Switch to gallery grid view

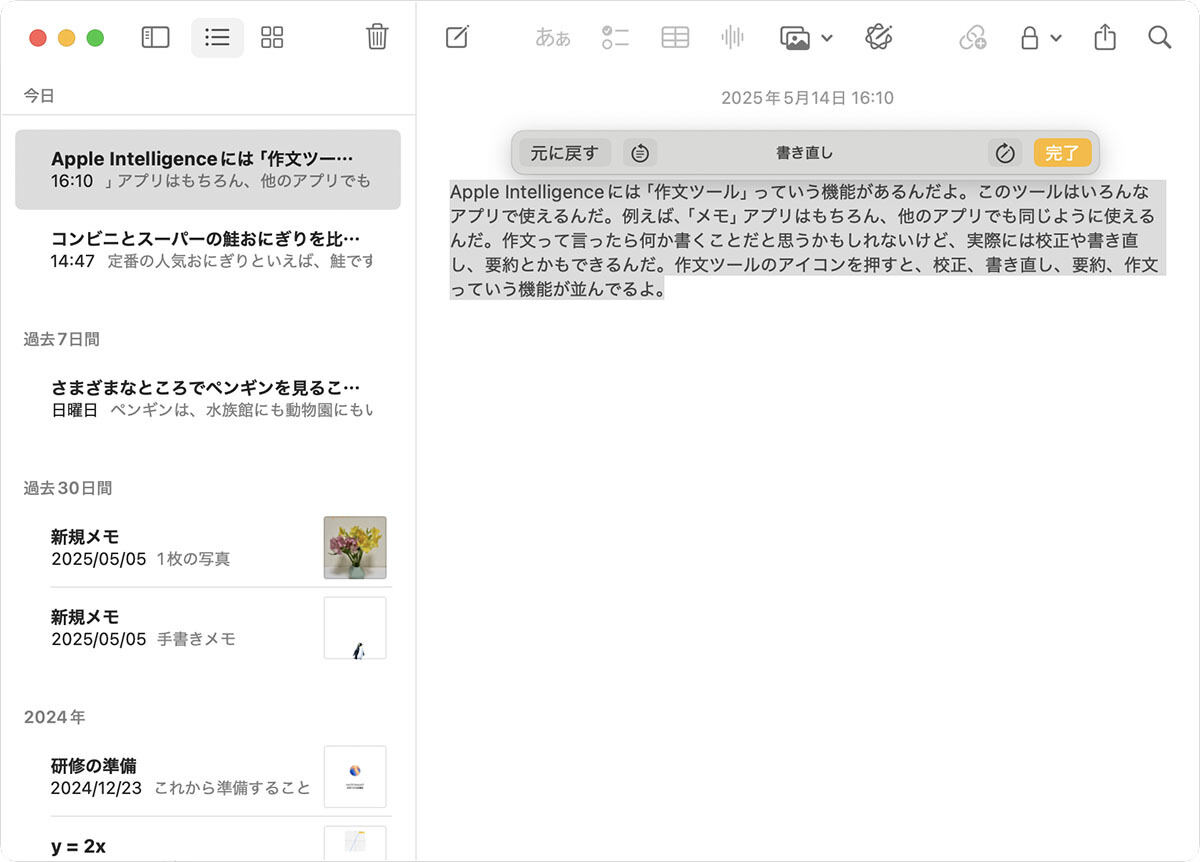tap(272, 38)
